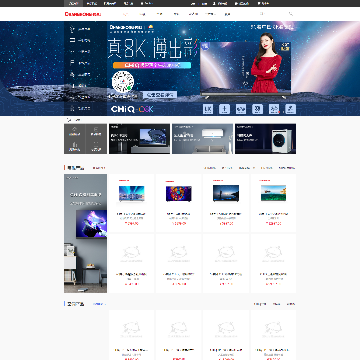
Task: Open the washing machine promo banner
Action: click(x=265, y=139)
